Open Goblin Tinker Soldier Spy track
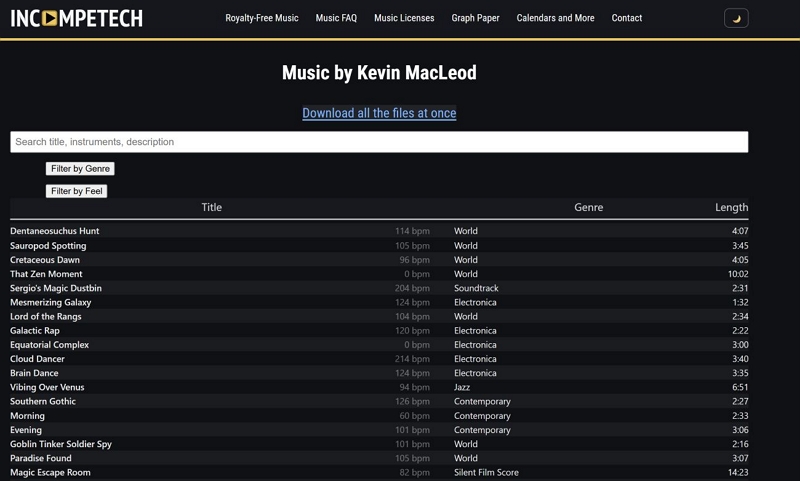Image resolution: width=800 pixels, height=481 pixels. (x=61, y=444)
